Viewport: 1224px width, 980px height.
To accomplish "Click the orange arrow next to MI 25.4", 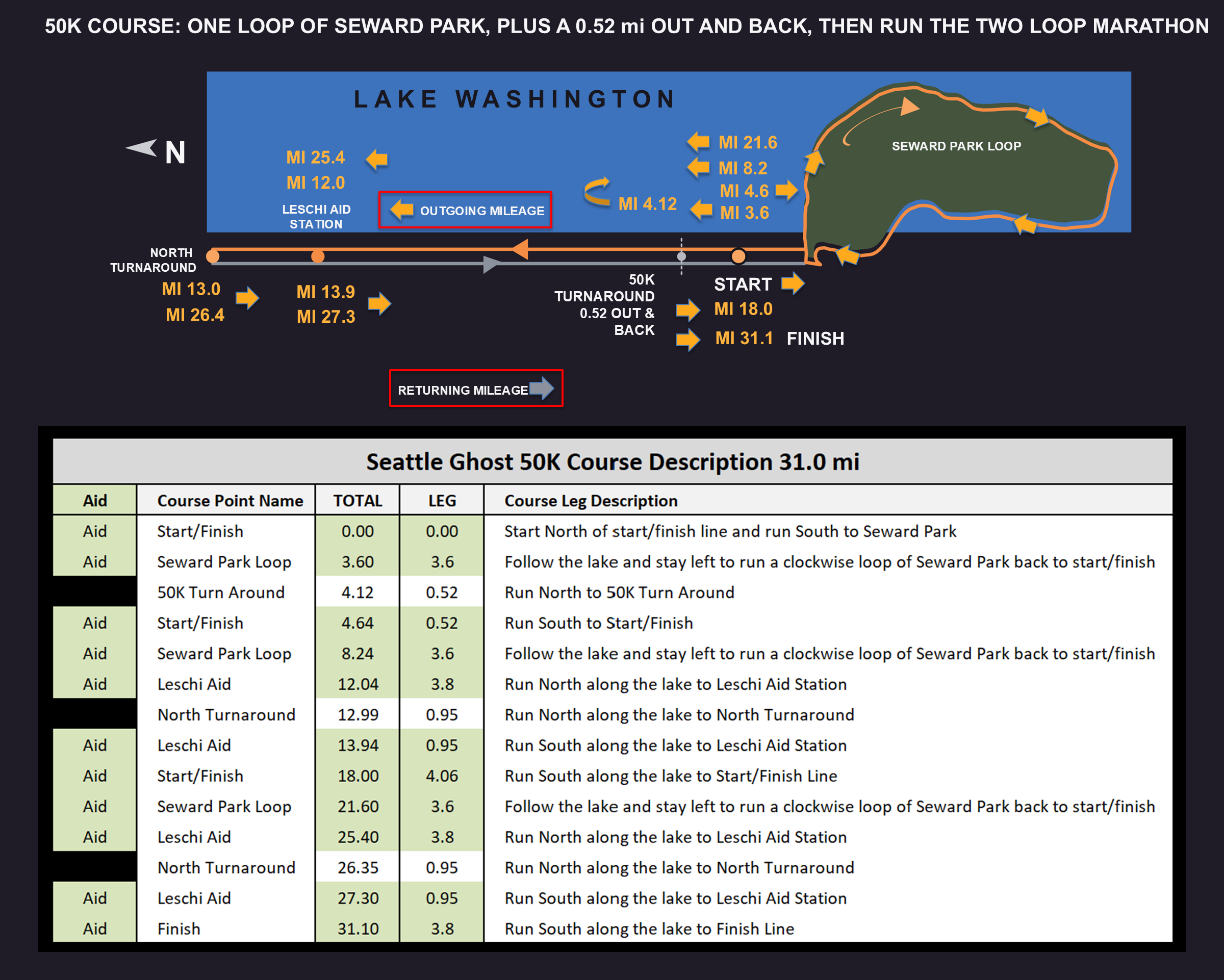I will [x=377, y=159].
